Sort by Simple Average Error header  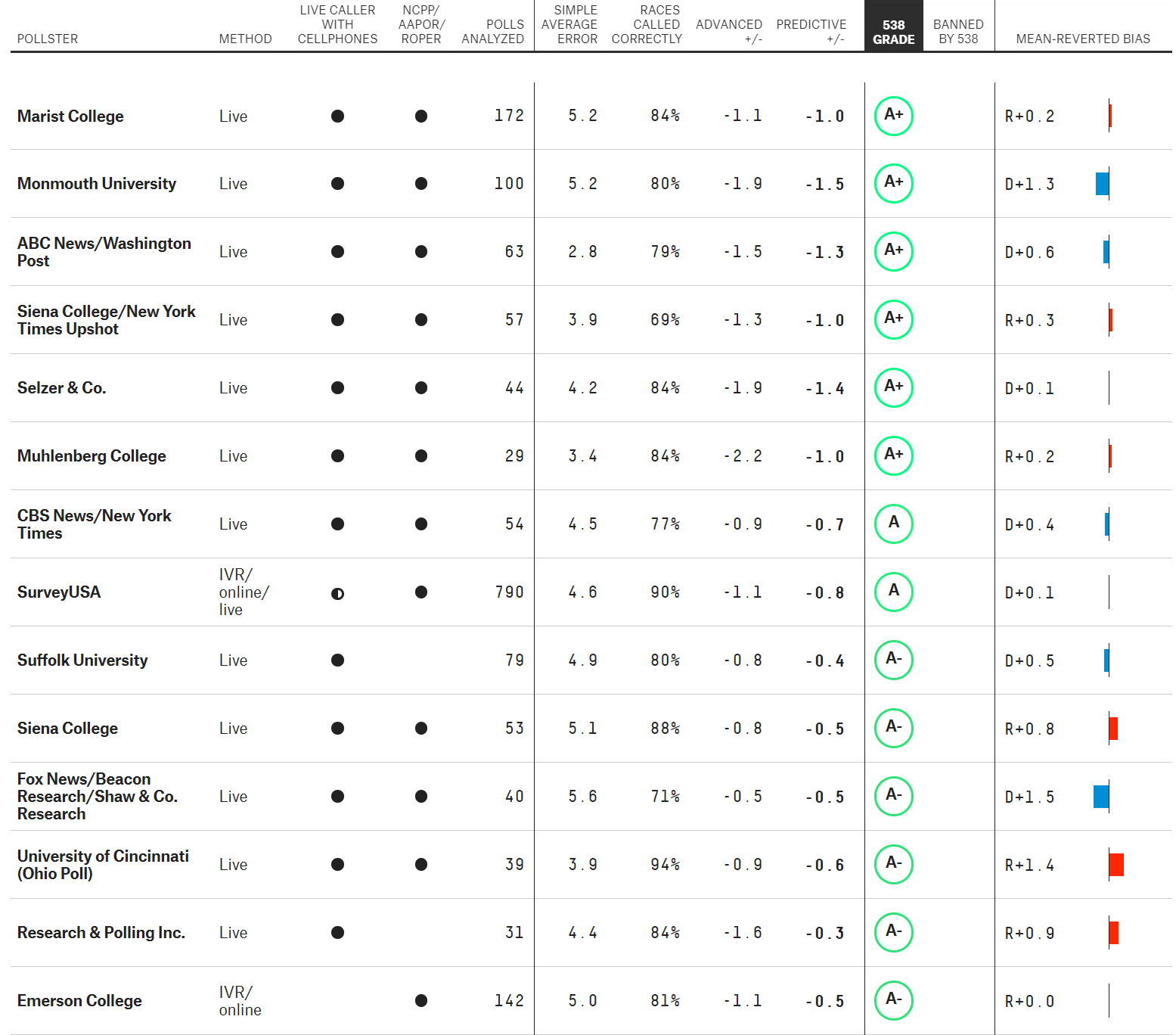(569, 24)
